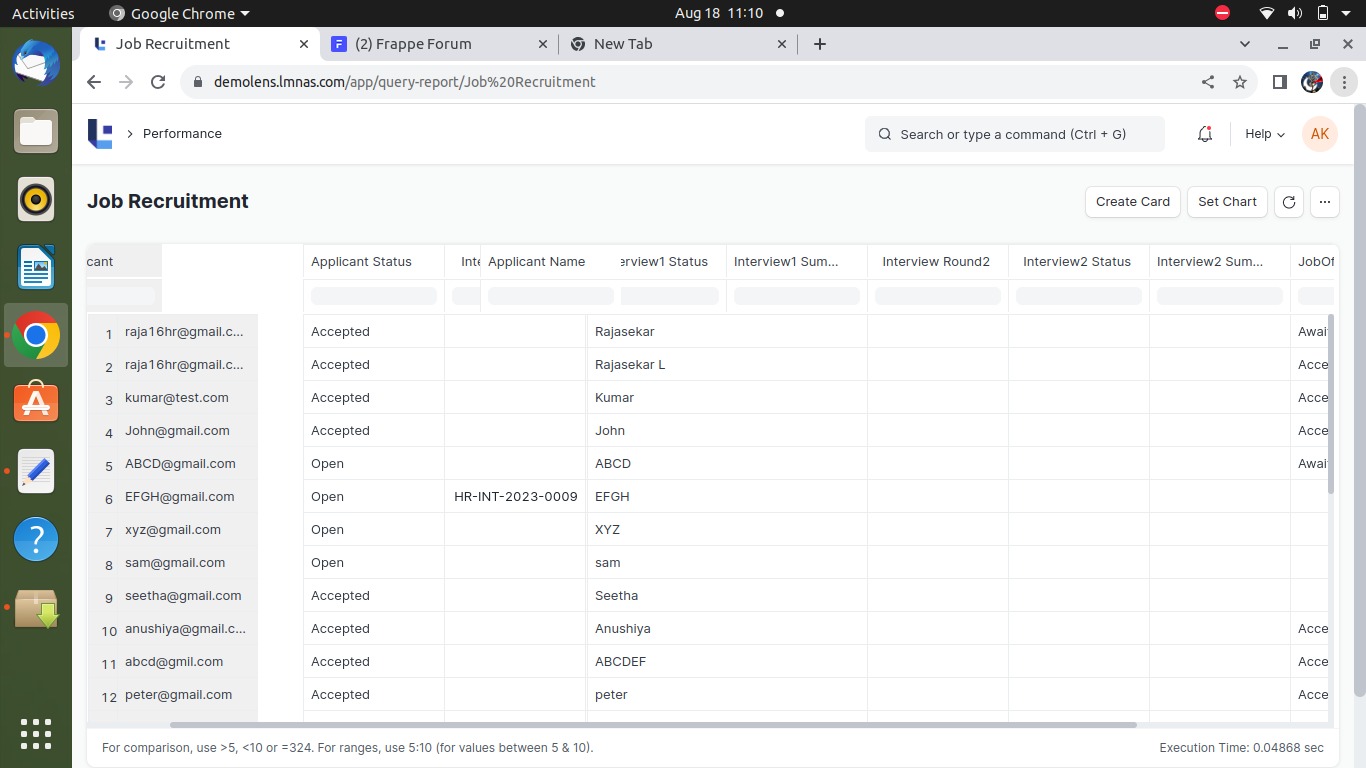Click the browser address bar
1366x768 pixels.
pyautogui.click(x=690, y=82)
